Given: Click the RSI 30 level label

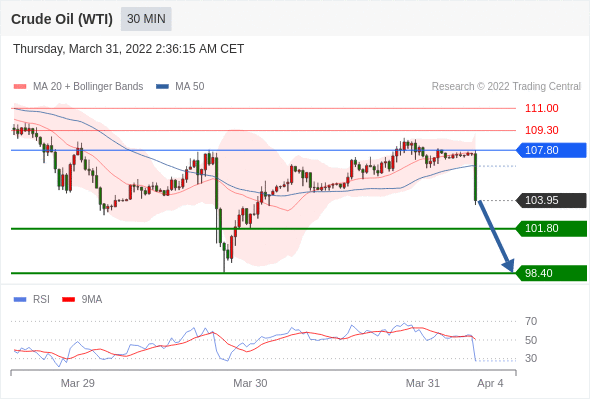Looking at the screenshot, I should point(531,358).
